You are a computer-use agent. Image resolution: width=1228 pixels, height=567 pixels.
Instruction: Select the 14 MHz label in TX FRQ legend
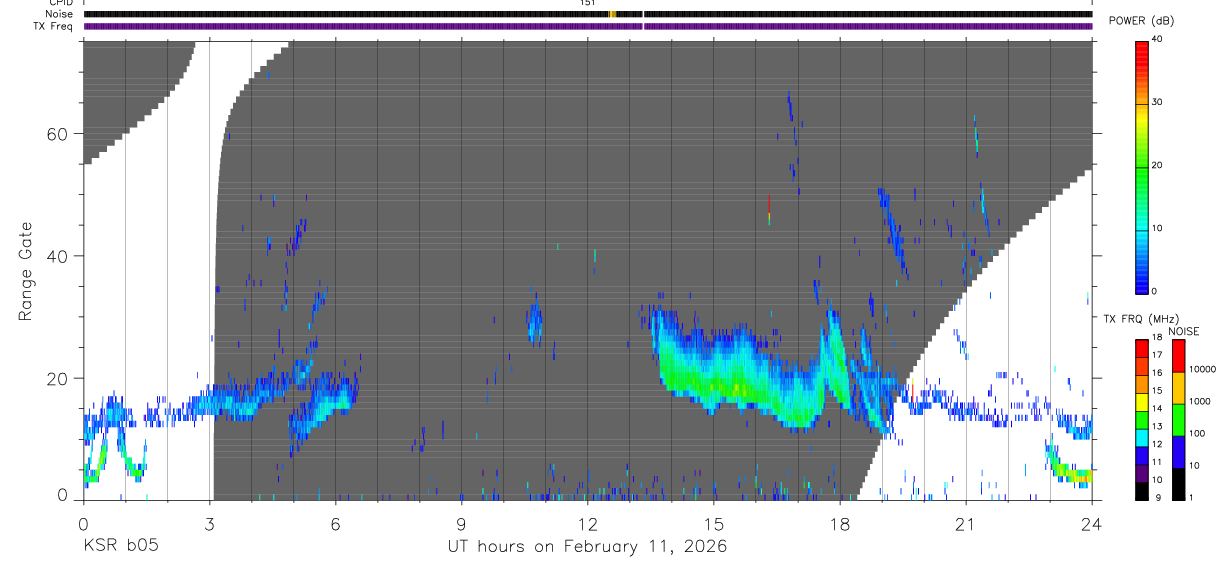pyautogui.click(x=1157, y=409)
